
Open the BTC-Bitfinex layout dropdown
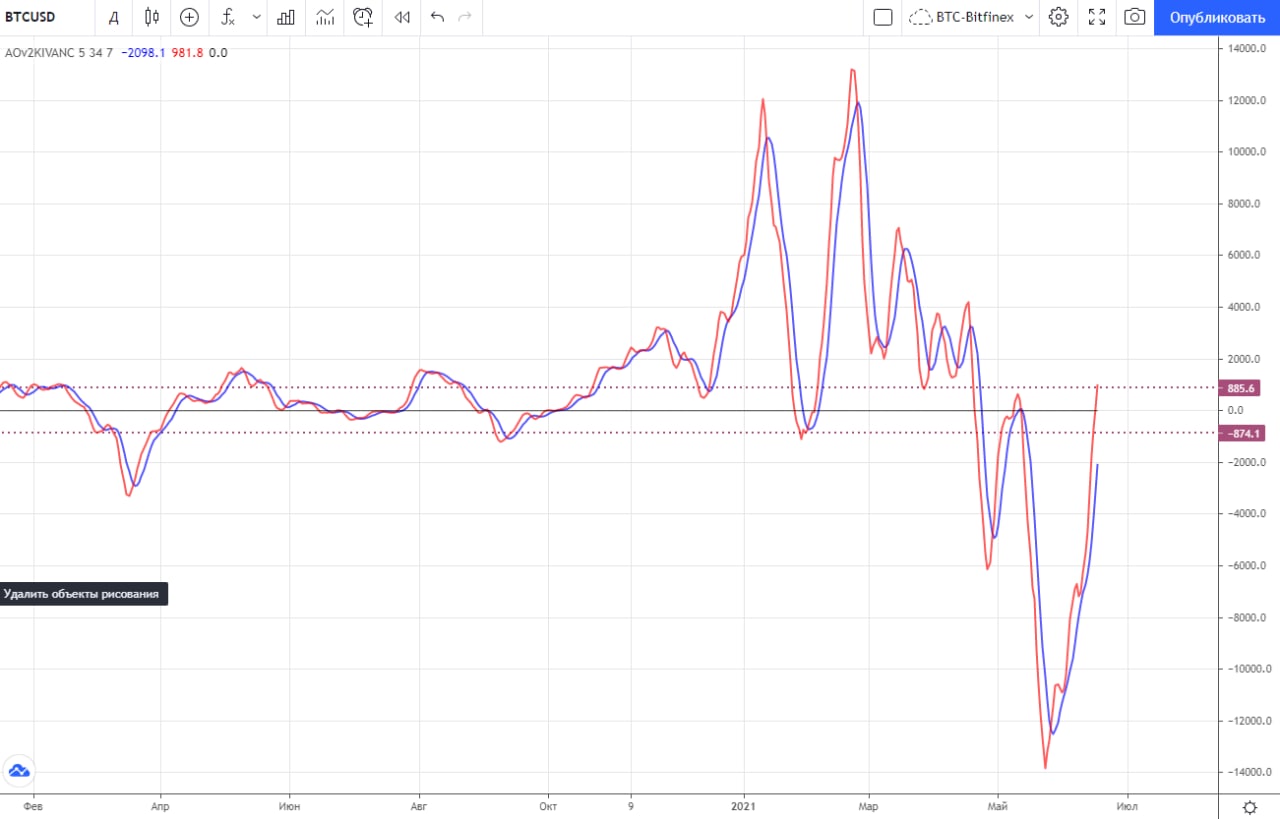(x=971, y=17)
